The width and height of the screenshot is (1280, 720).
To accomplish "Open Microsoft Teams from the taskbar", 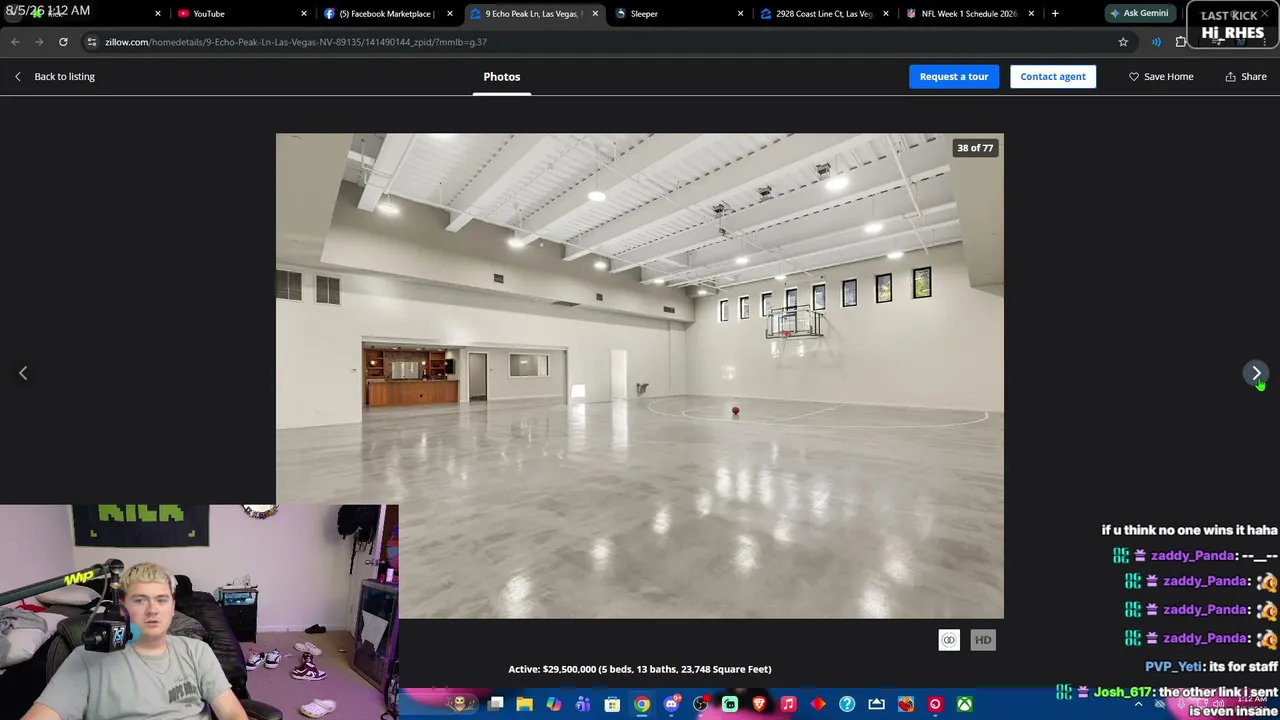I will [x=583, y=705].
